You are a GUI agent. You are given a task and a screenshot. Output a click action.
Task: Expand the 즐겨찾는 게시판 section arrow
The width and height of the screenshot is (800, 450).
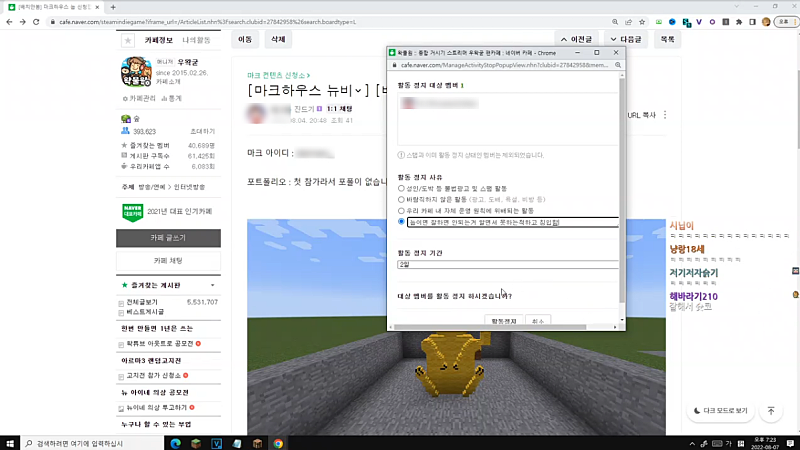(212, 285)
